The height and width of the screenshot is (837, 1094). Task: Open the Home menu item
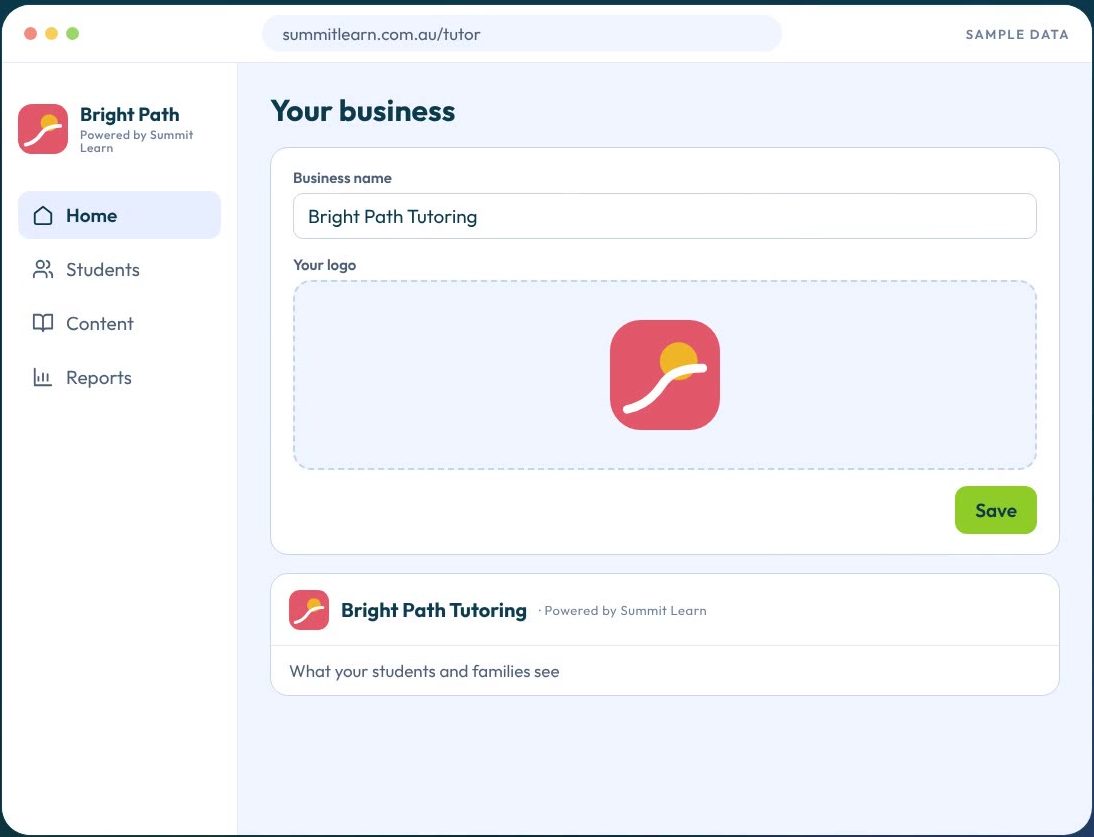tap(119, 216)
